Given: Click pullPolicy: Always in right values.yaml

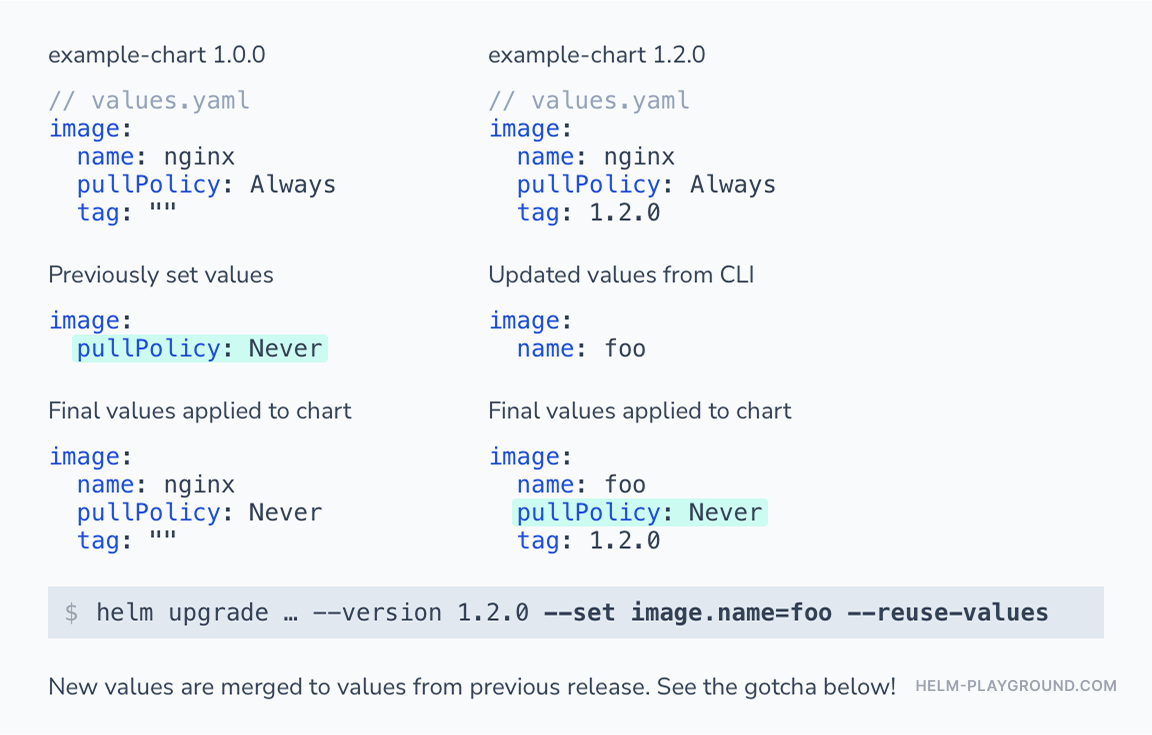Looking at the screenshot, I should click(647, 184).
